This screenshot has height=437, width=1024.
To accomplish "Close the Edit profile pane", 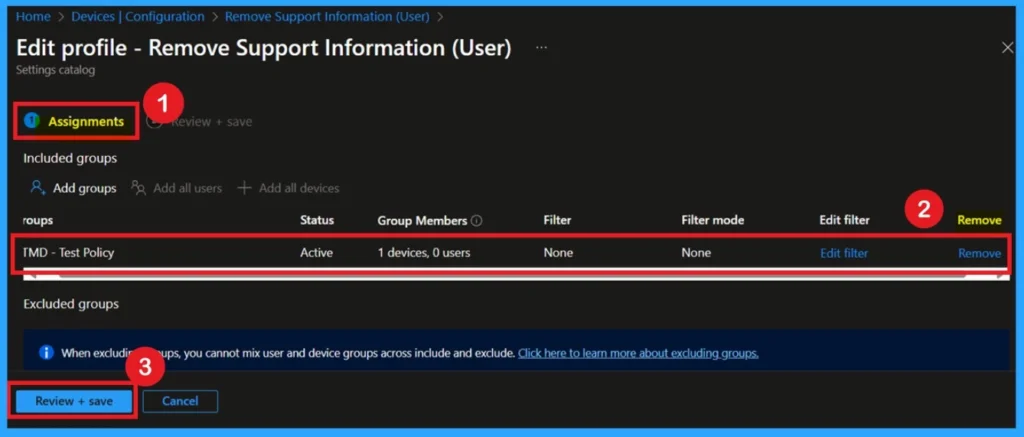I will (1007, 48).
